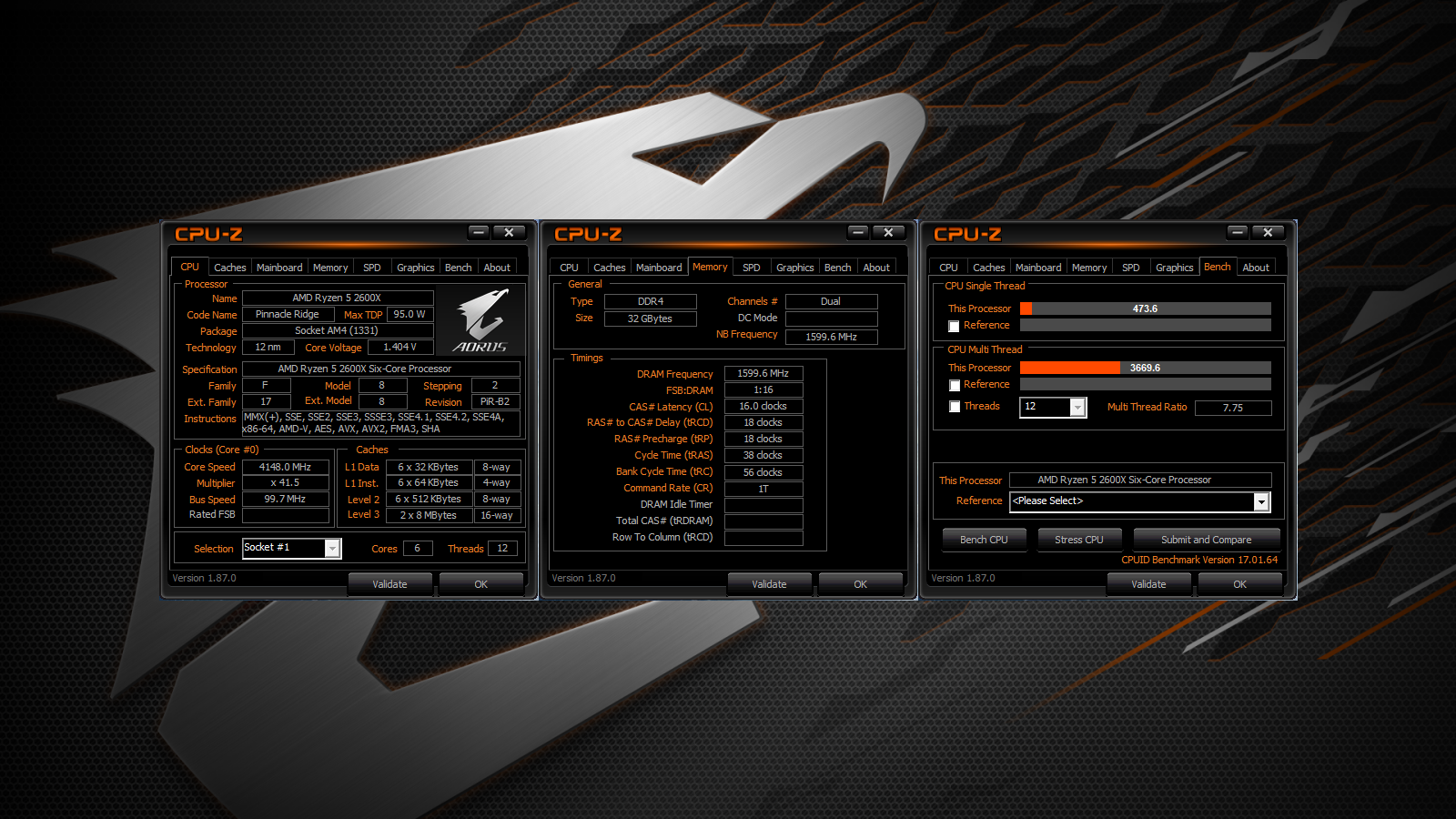The width and height of the screenshot is (1456, 819).
Task: Click CAS# Latency 16.0 clocks value
Action: (x=763, y=406)
